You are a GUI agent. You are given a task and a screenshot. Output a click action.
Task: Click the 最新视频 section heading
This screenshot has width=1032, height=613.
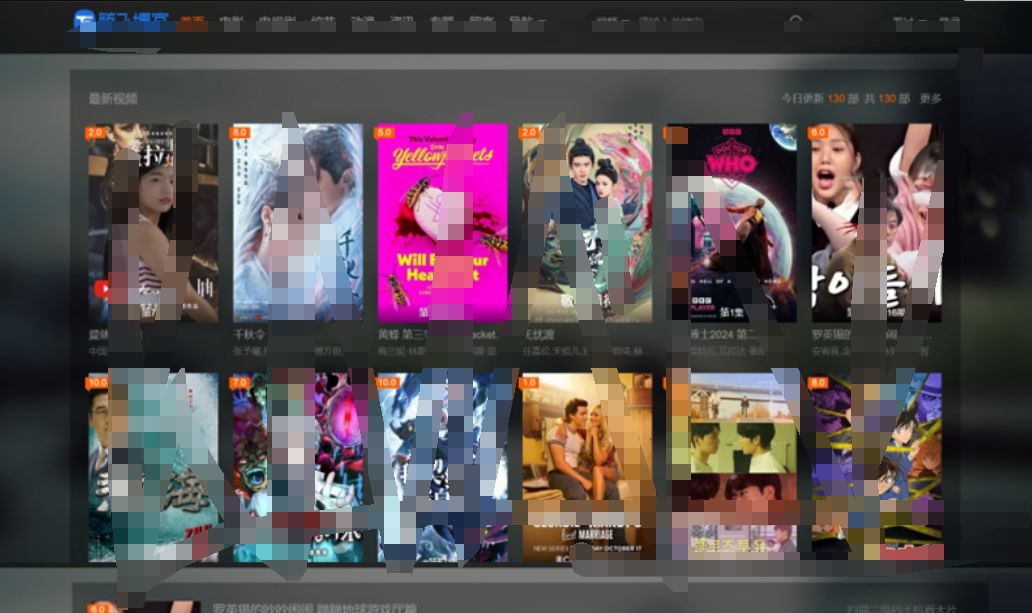(113, 99)
